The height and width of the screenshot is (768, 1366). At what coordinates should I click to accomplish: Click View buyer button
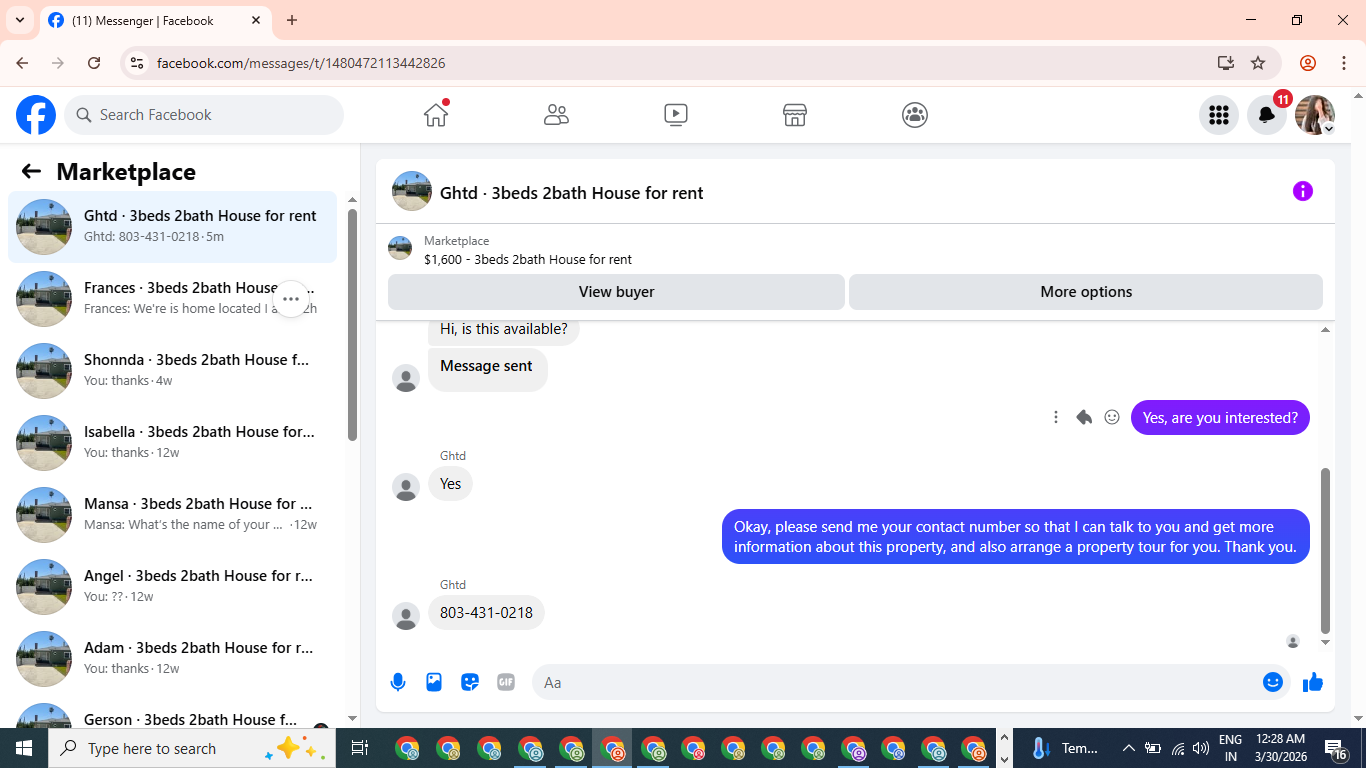(x=616, y=292)
